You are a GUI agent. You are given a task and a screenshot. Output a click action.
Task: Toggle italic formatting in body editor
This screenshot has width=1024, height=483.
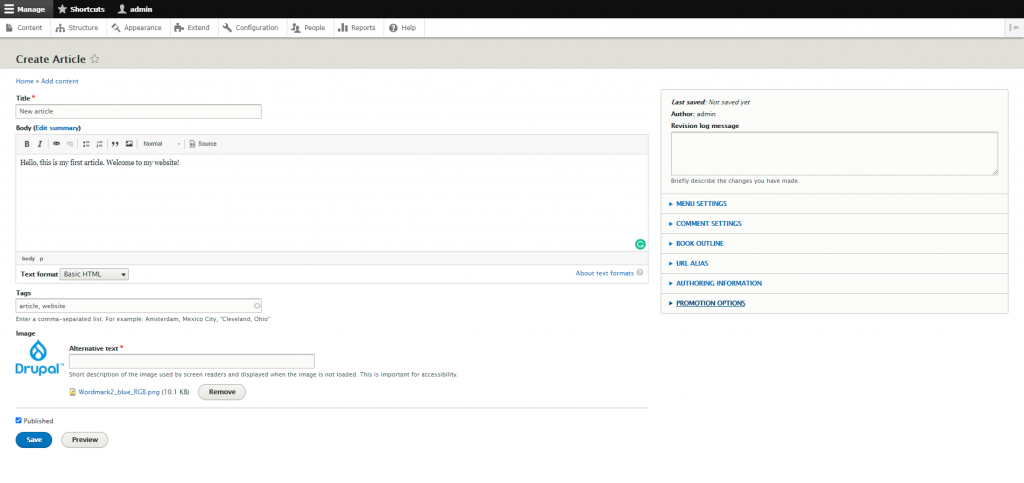(39, 144)
